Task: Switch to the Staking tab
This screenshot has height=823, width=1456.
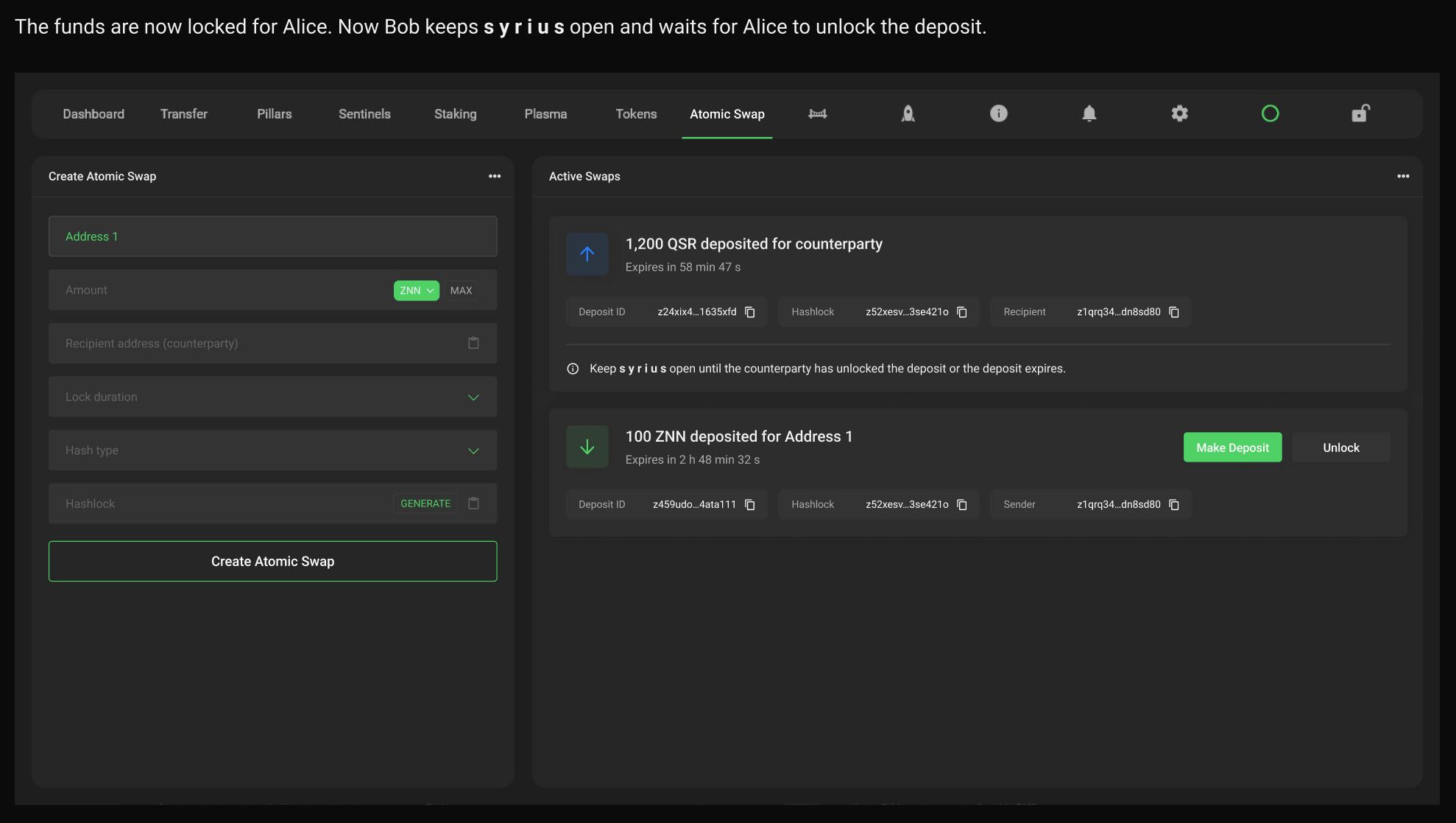Action: click(x=455, y=114)
